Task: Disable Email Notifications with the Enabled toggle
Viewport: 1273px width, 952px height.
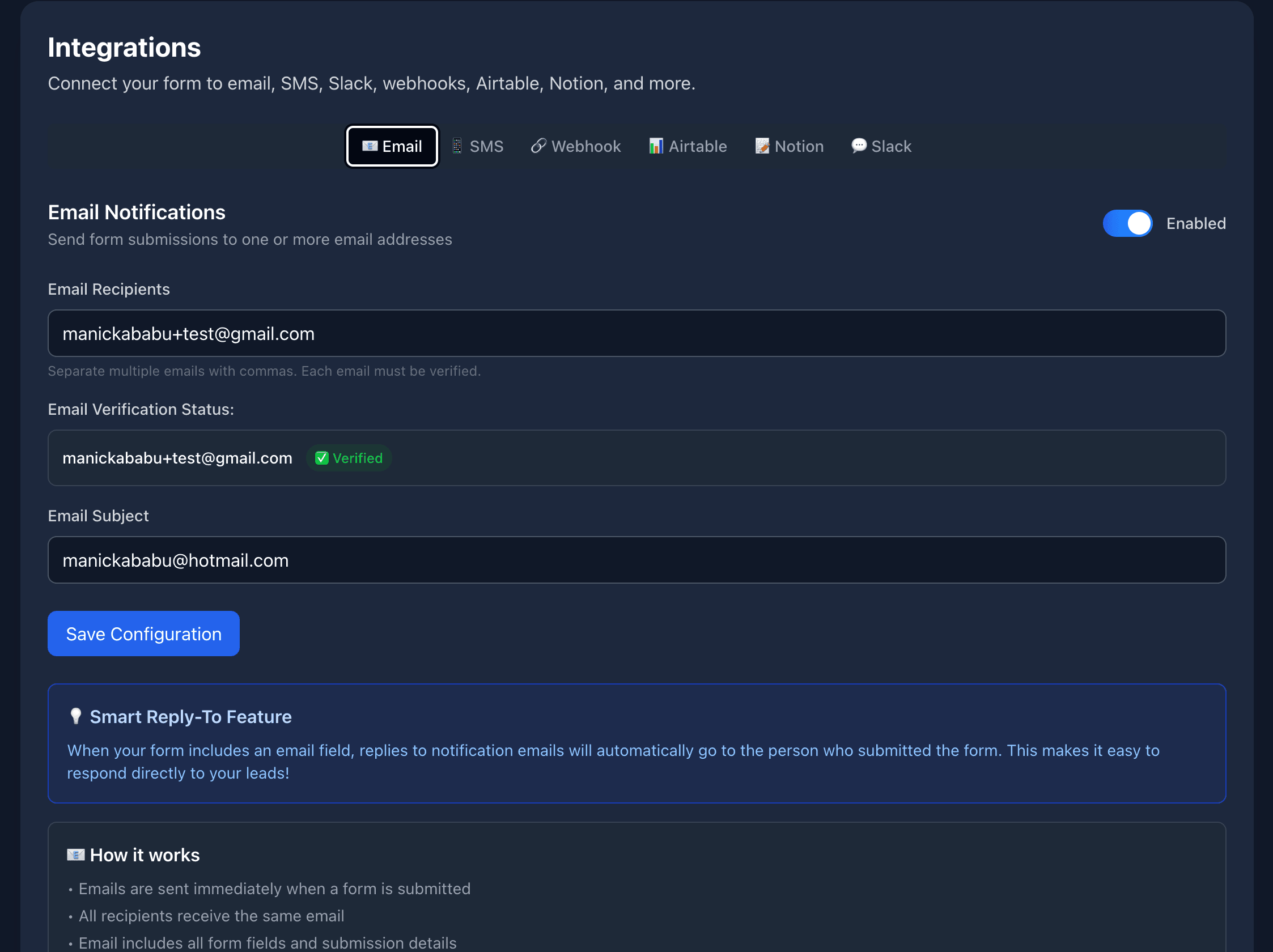Action: [1127, 223]
